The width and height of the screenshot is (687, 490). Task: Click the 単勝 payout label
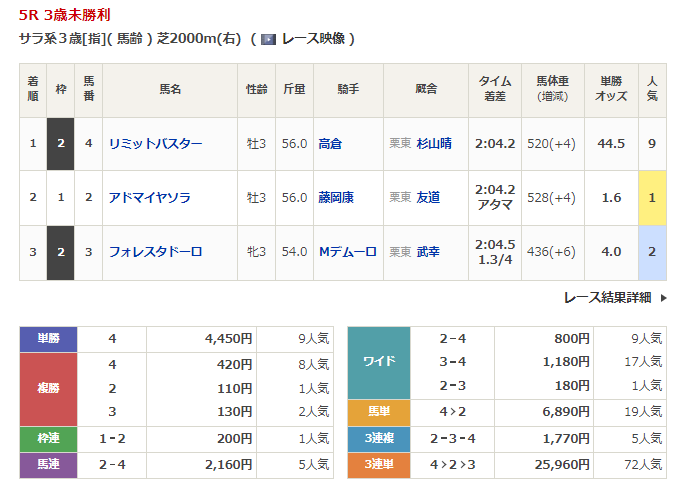coord(48,339)
